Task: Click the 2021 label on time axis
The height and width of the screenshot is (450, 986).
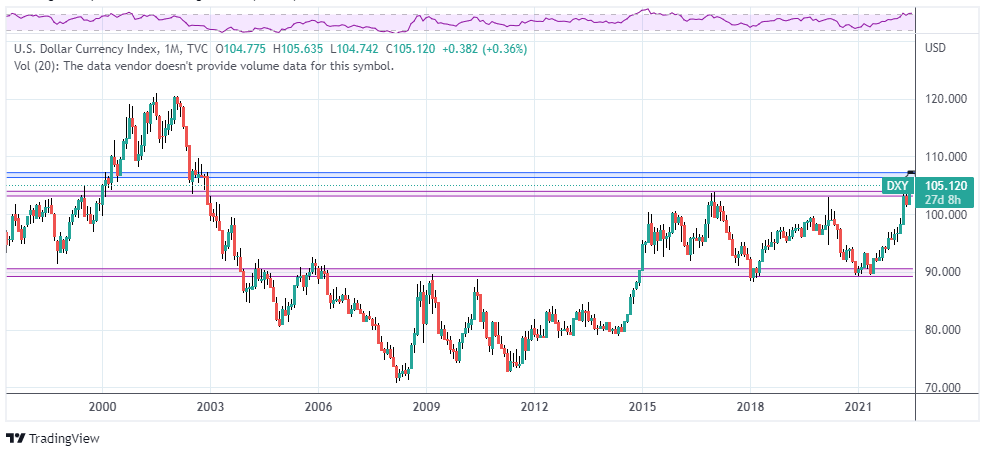Action: point(858,407)
